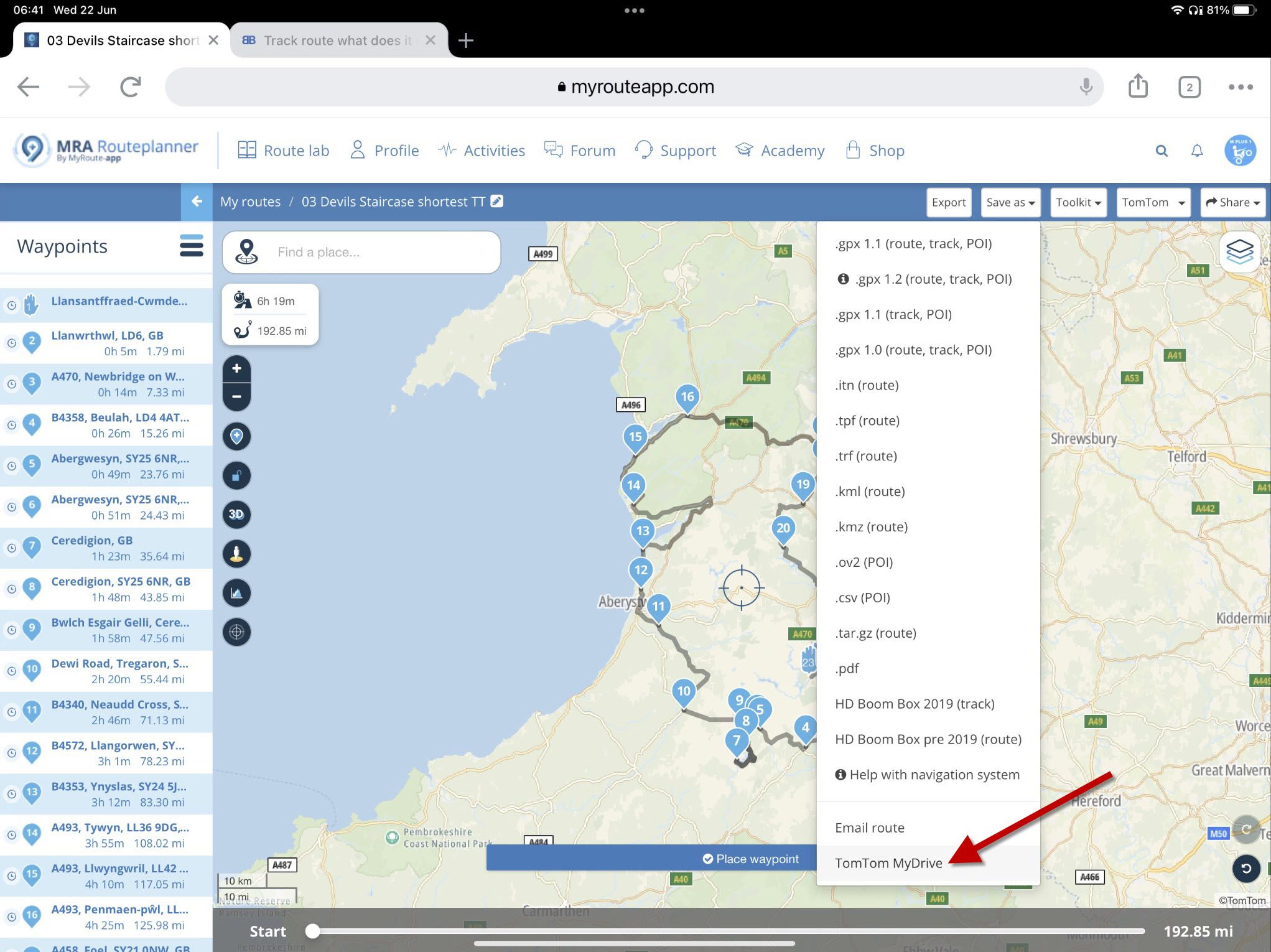Click the browser reload button
The height and width of the screenshot is (952, 1271).
point(131,86)
